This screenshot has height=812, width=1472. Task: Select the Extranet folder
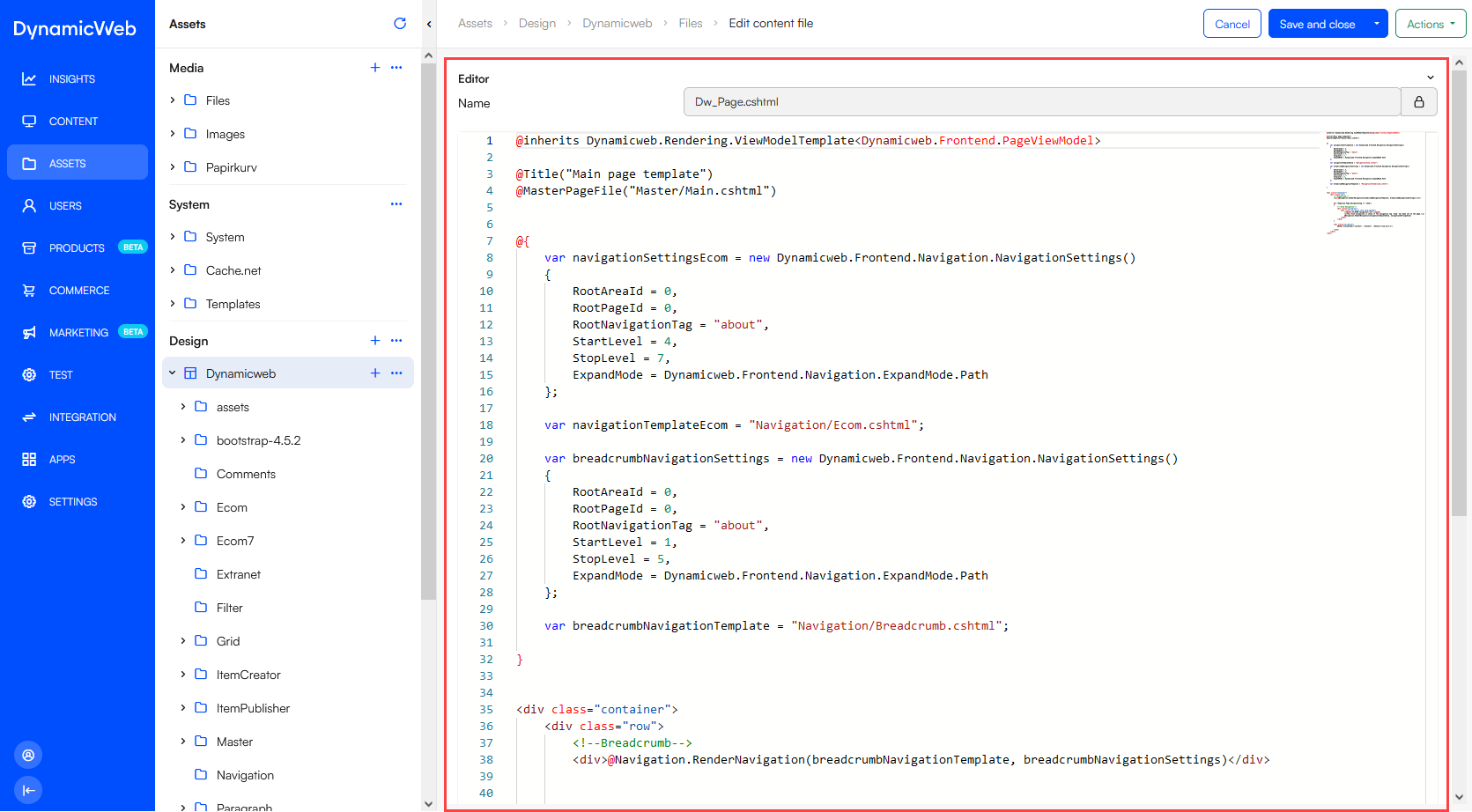pos(239,574)
